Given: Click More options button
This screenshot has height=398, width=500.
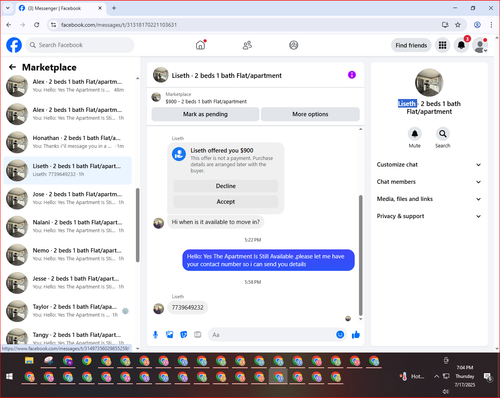Looking at the screenshot, I should (x=310, y=114).
